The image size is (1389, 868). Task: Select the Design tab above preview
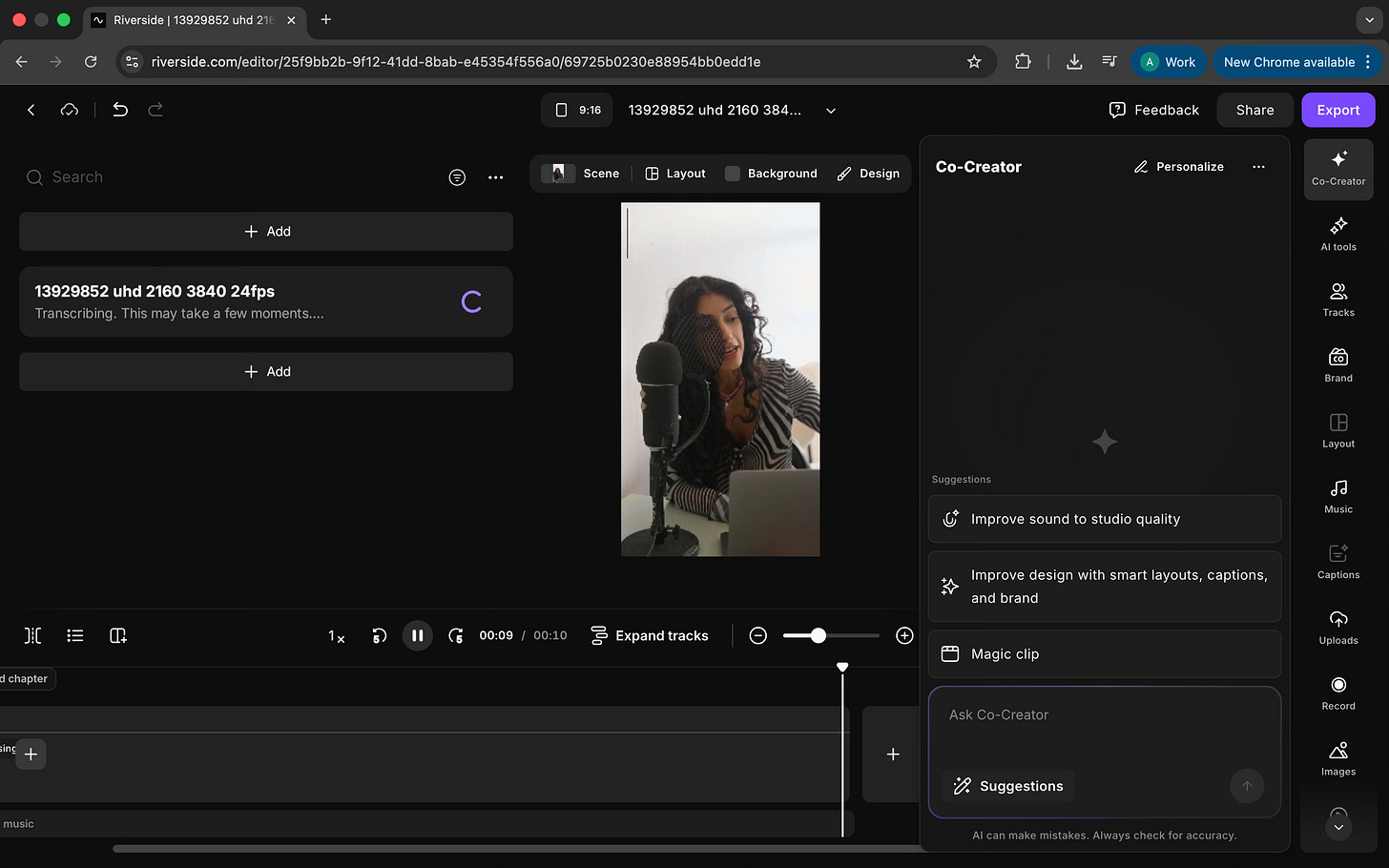(868, 174)
